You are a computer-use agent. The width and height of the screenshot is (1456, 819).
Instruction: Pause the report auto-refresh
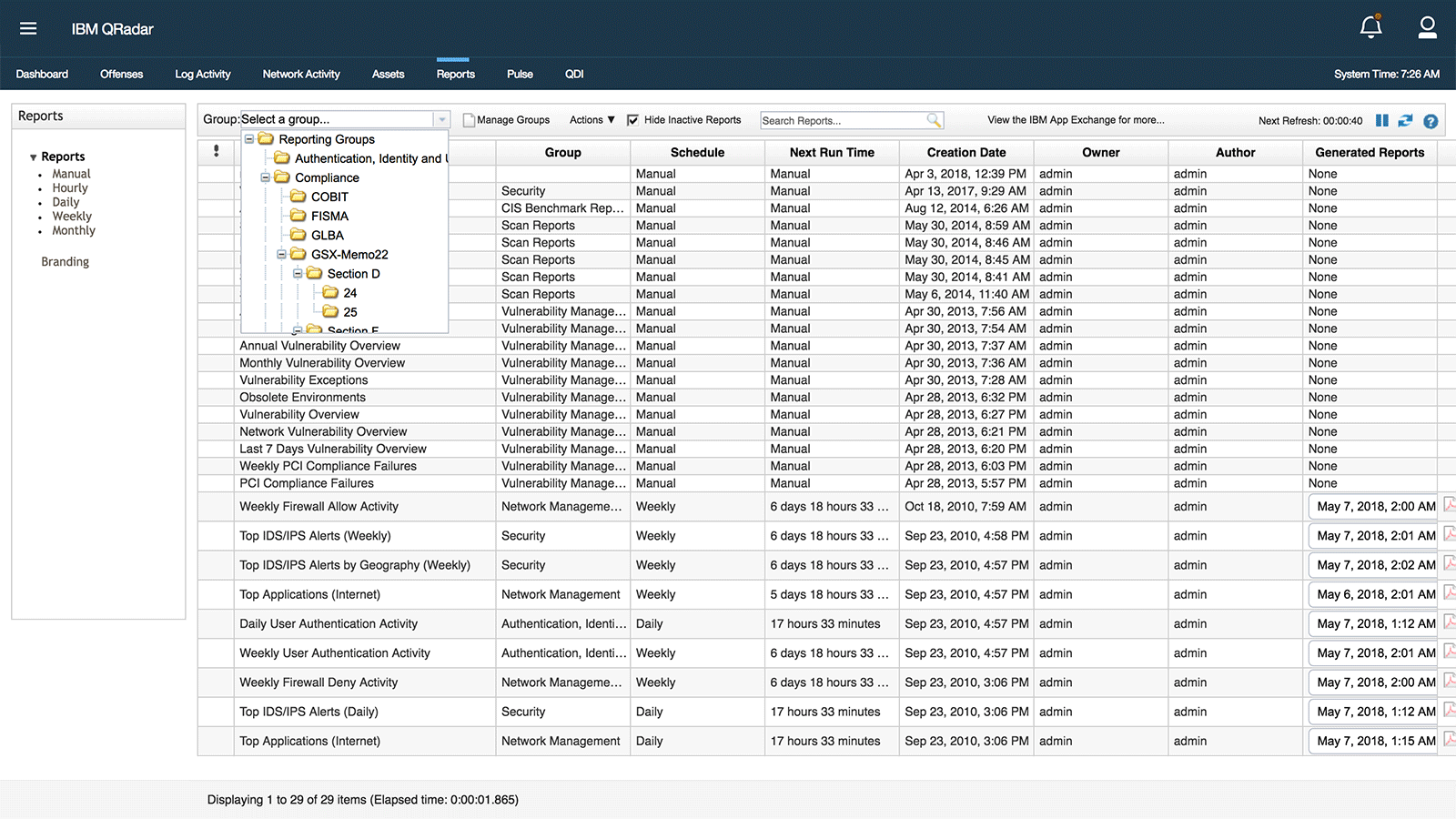[x=1381, y=120]
